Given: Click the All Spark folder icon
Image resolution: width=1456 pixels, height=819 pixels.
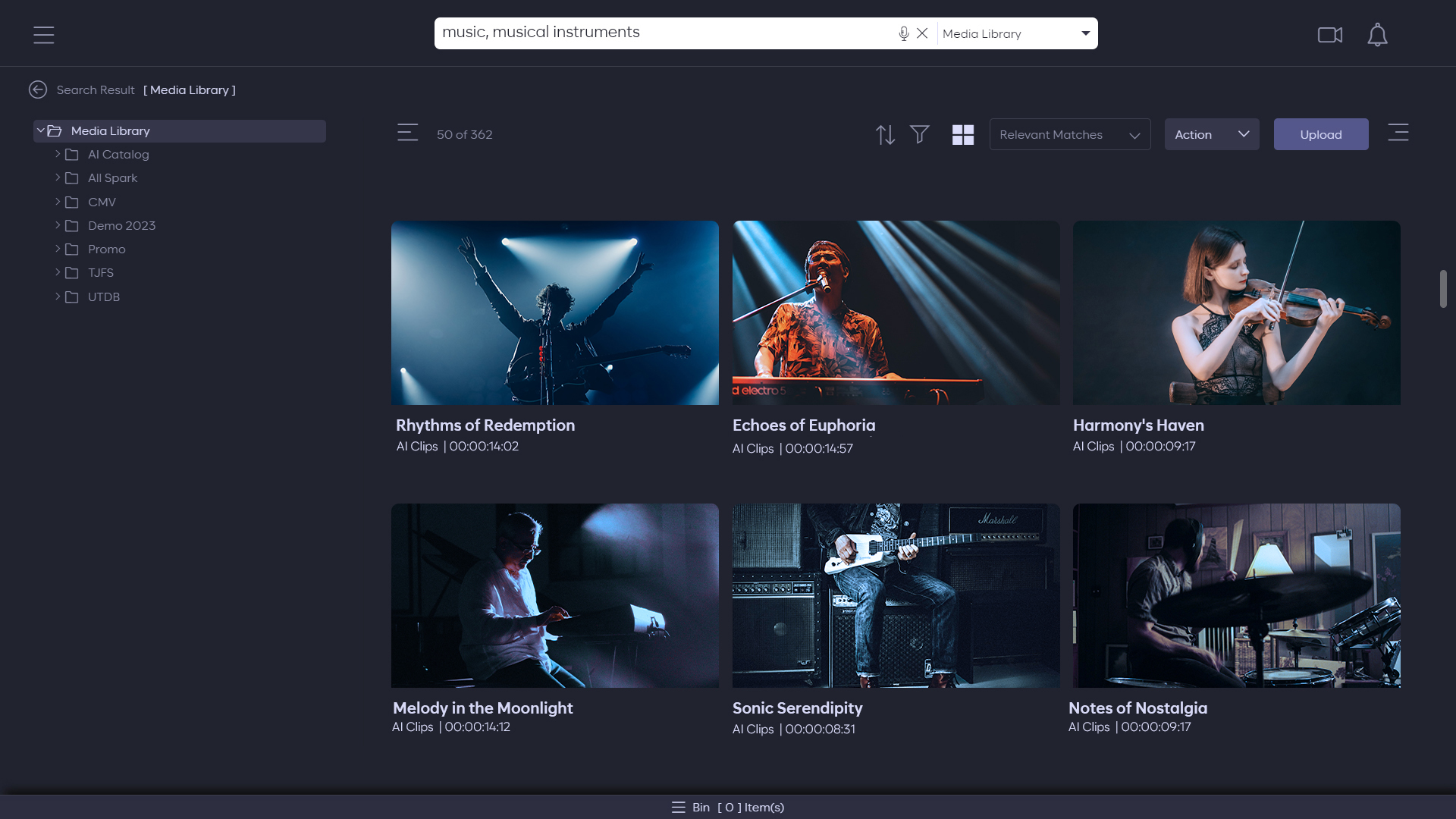Looking at the screenshot, I should pyautogui.click(x=72, y=178).
